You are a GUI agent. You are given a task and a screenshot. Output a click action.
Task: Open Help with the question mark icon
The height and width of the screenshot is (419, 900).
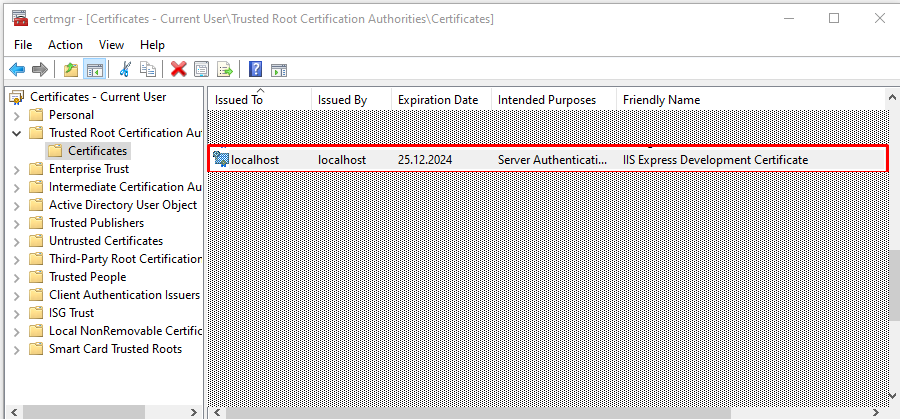(x=255, y=70)
